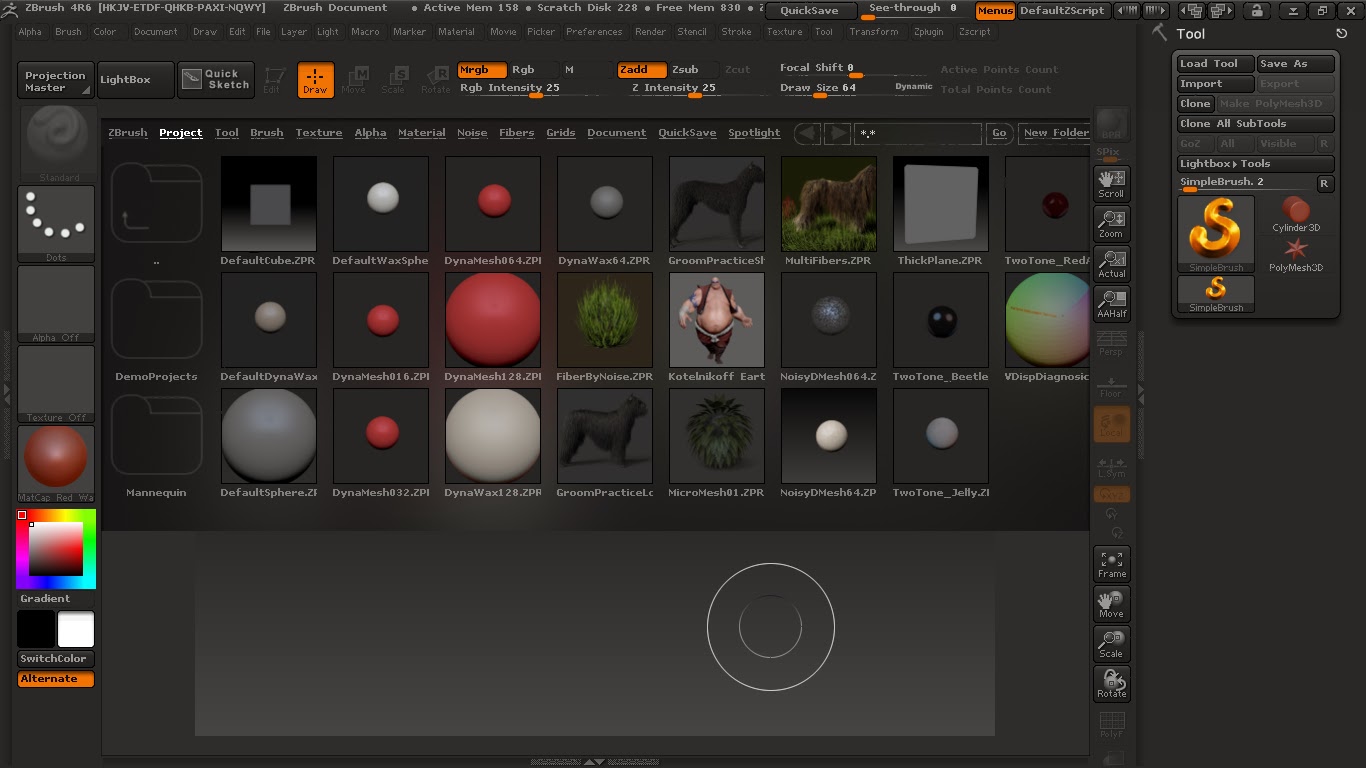The height and width of the screenshot is (768, 1366).
Task: Click the AAHalf icon
Action: 1111,303
